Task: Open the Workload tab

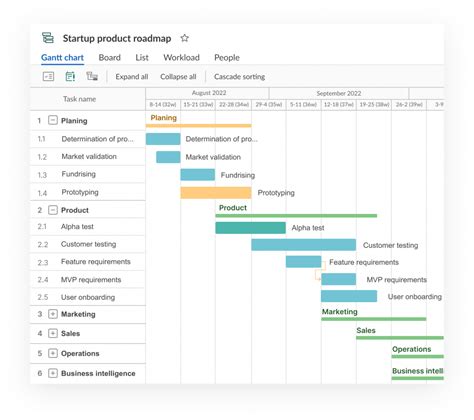Action: (181, 57)
